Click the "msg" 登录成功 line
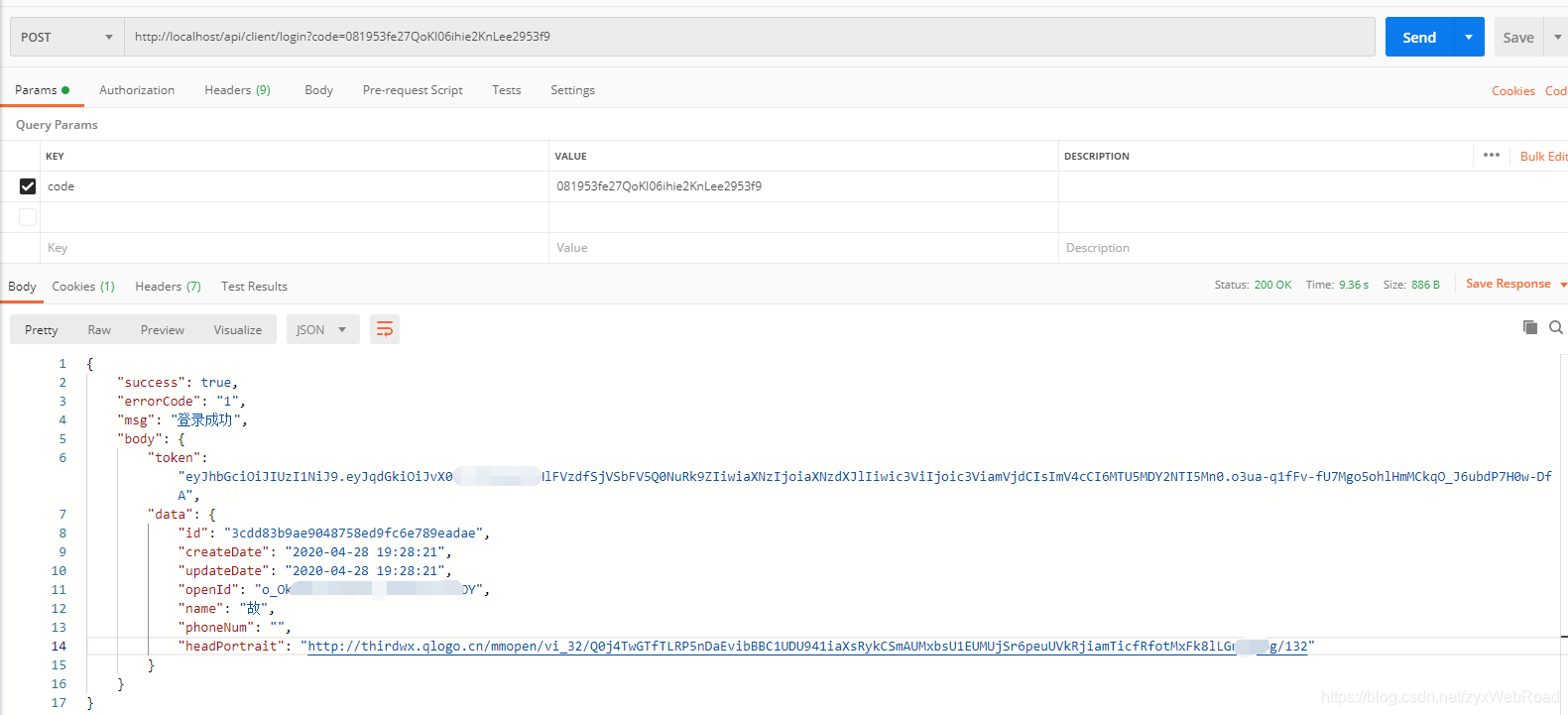Screen dimensions: 1568x715 tap(182, 420)
